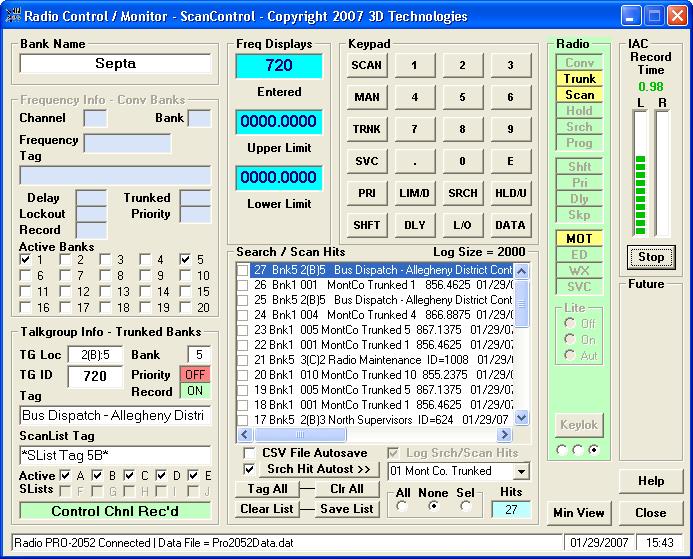Click the PRI keypad key
This screenshot has width=693, height=559.
(x=367, y=193)
